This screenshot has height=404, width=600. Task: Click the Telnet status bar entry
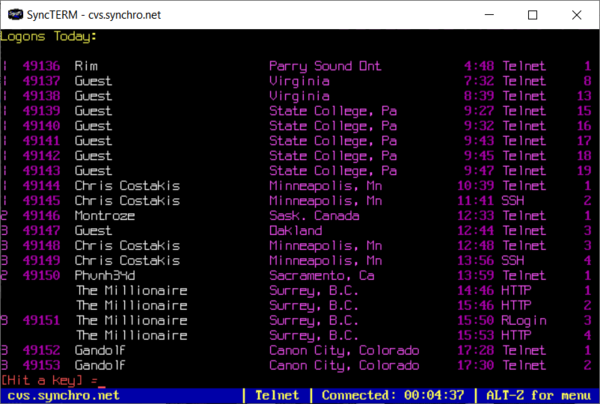[x=277, y=395]
